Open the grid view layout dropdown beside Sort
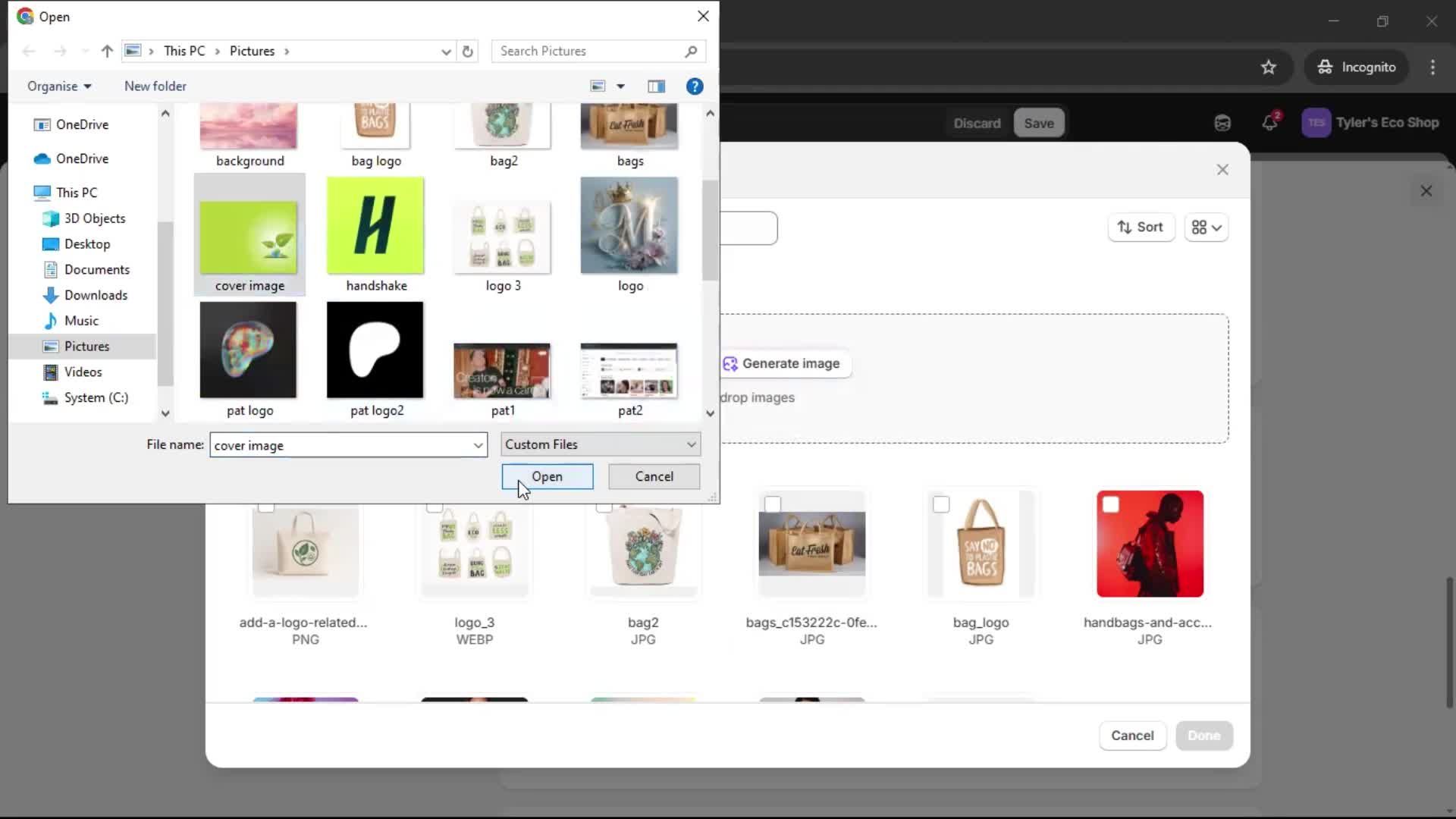This screenshot has height=819, width=1456. click(1207, 227)
